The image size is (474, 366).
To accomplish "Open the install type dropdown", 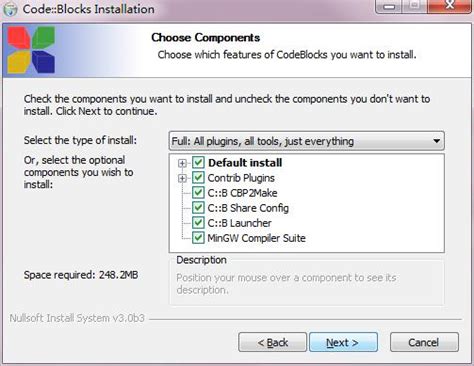I will point(307,141).
